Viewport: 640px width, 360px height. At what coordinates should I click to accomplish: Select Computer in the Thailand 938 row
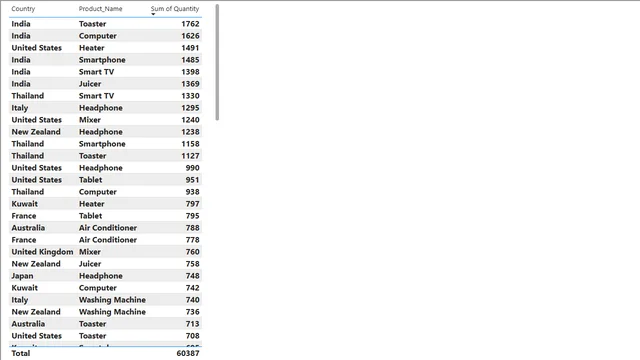tap(98, 192)
